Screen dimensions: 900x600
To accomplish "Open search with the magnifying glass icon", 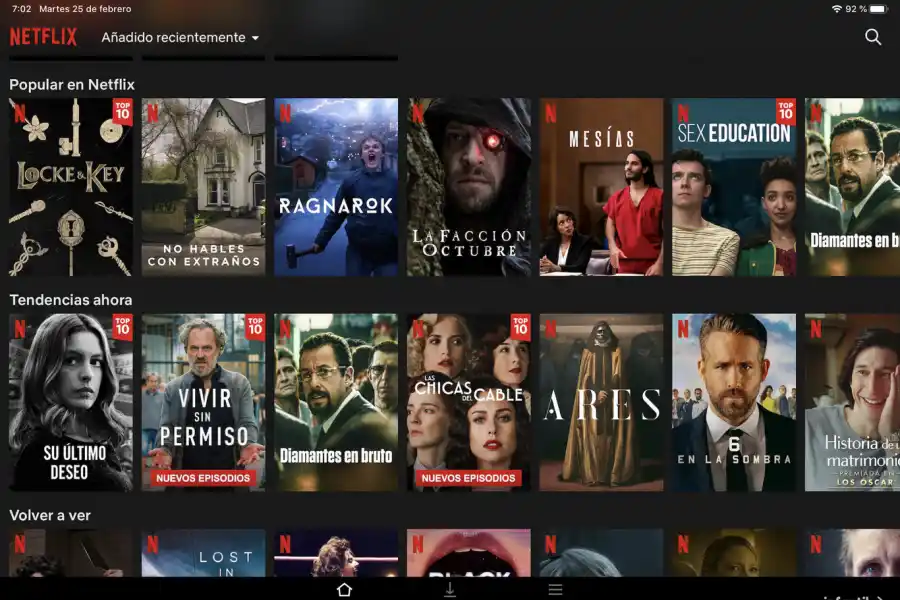I will [873, 37].
